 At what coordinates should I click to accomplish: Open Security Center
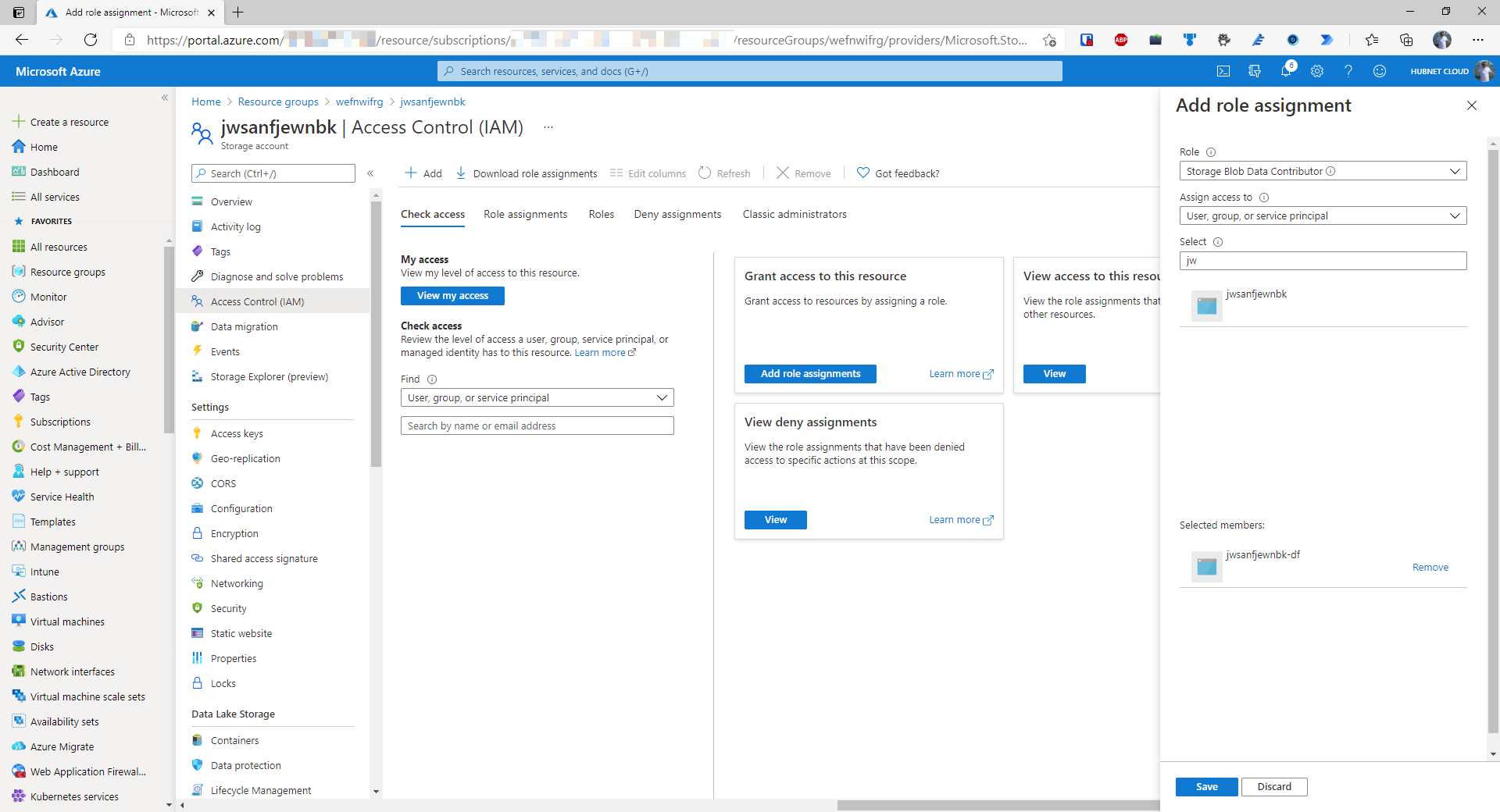[55, 347]
